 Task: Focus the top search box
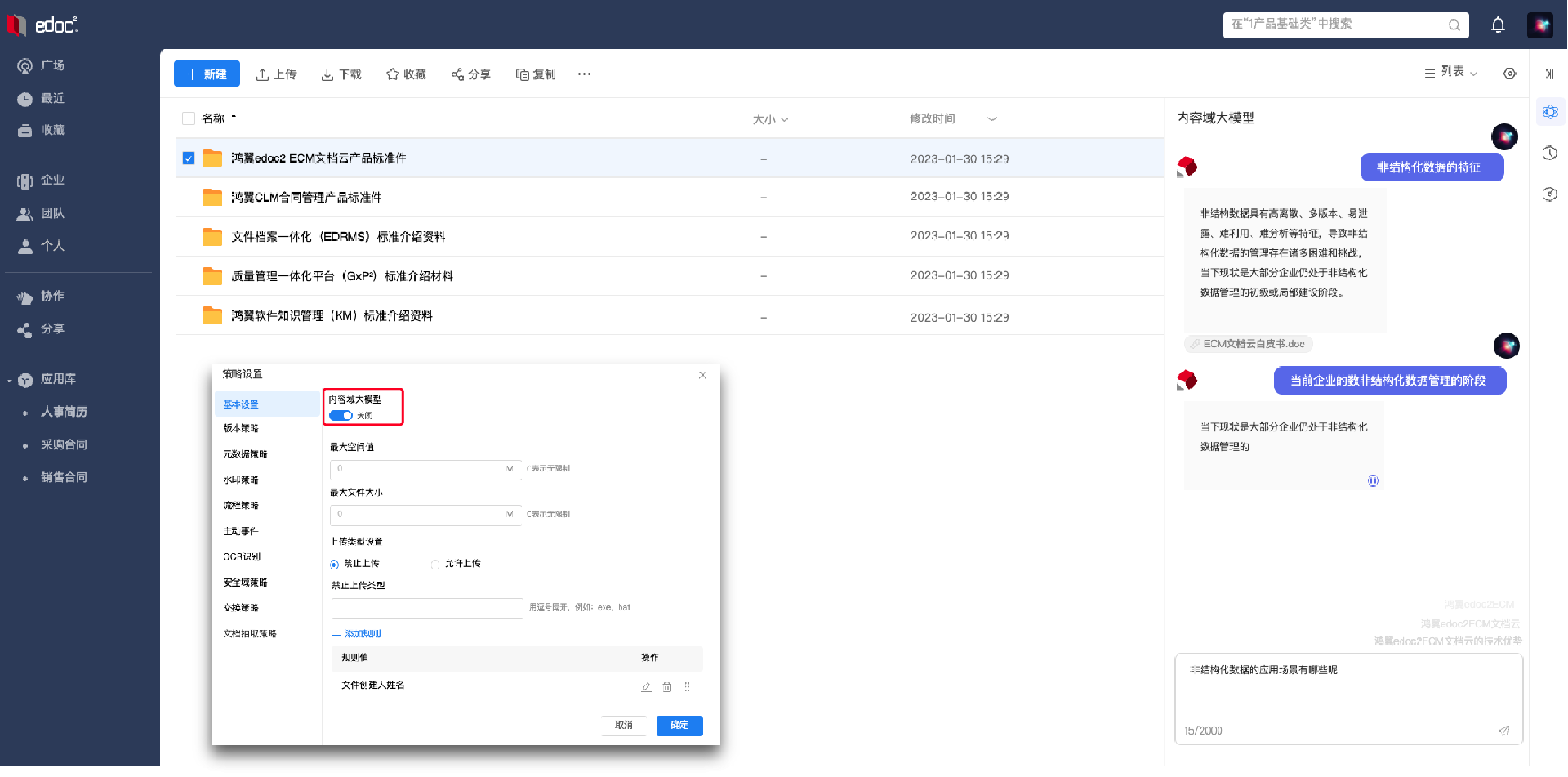[1346, 25]
